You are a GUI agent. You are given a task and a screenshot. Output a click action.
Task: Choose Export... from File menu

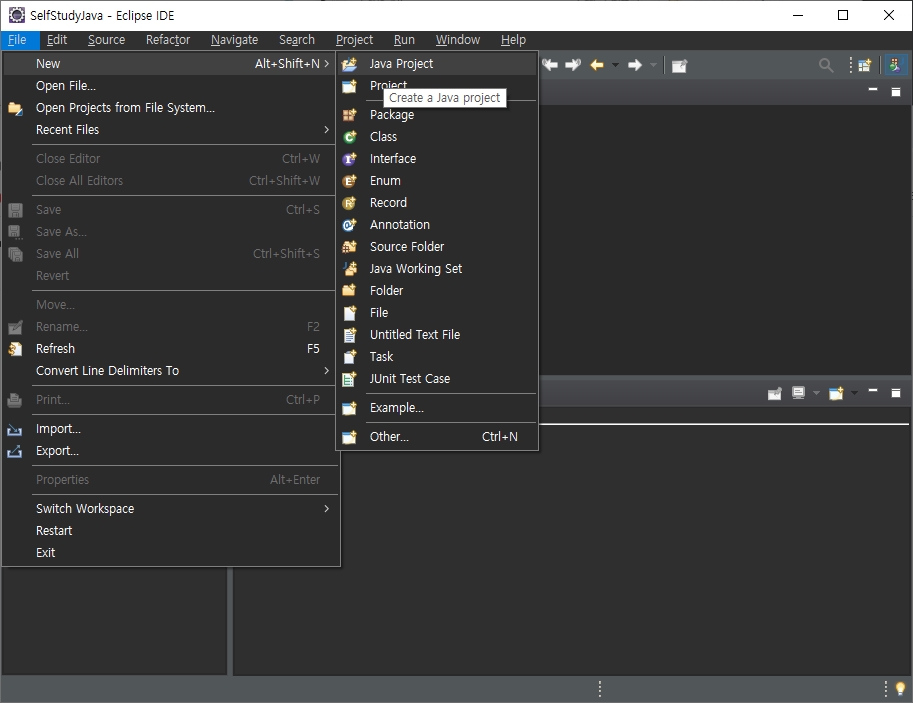pos(170,451)
